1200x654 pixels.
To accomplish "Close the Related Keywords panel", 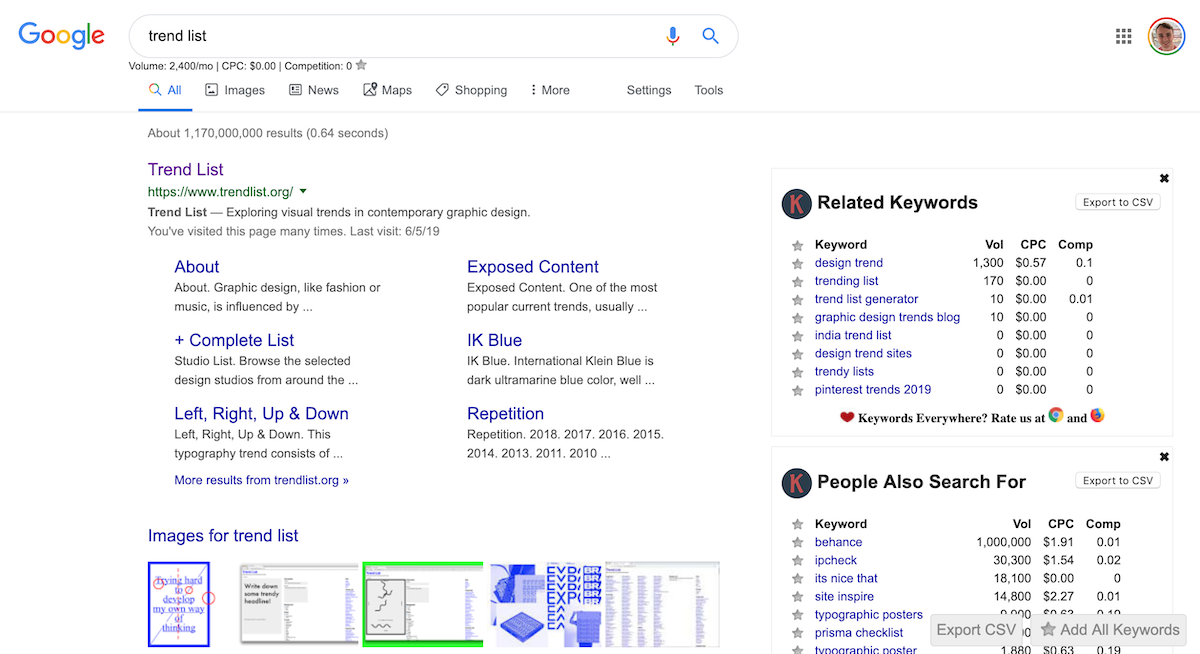I will (1164, 178).
